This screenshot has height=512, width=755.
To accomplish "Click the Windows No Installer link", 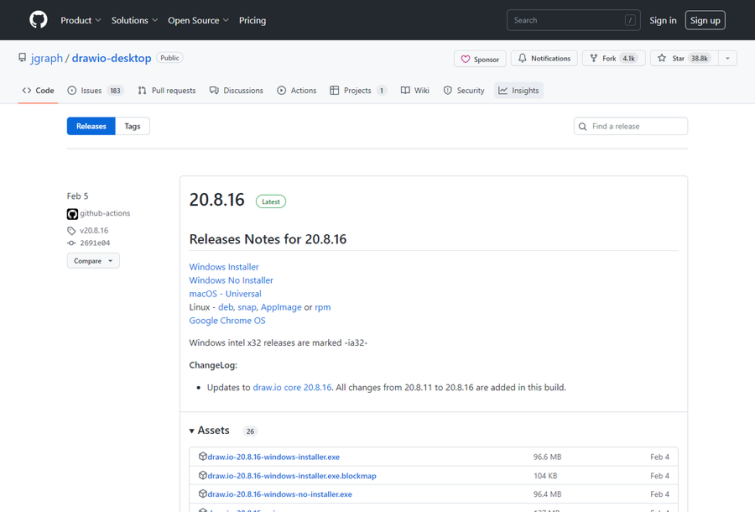I will click(x=231, y=280).
